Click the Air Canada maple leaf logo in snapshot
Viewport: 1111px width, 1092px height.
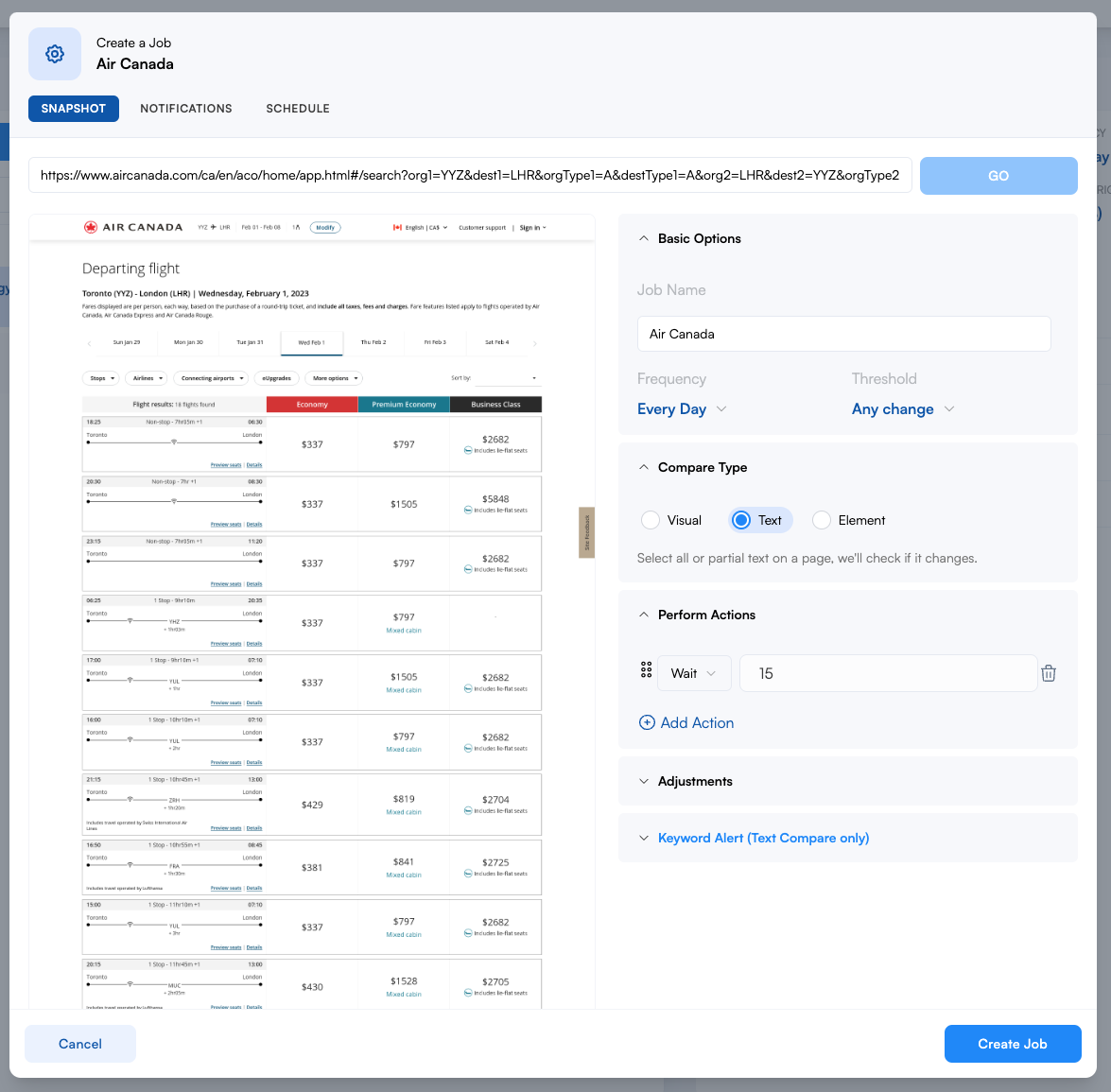[x=91, y=227]
